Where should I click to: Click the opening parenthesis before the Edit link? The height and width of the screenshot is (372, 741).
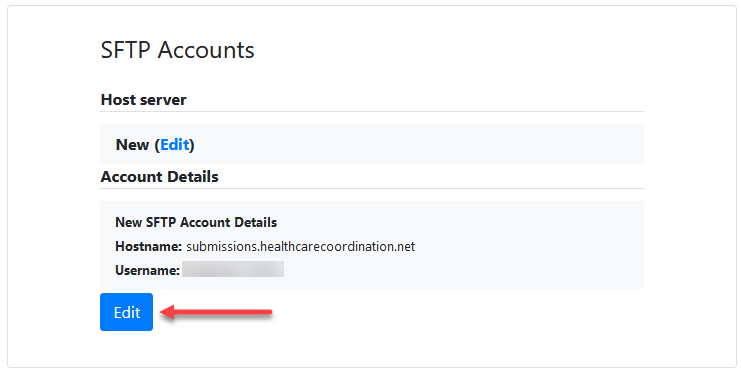(x=157, y=144)
